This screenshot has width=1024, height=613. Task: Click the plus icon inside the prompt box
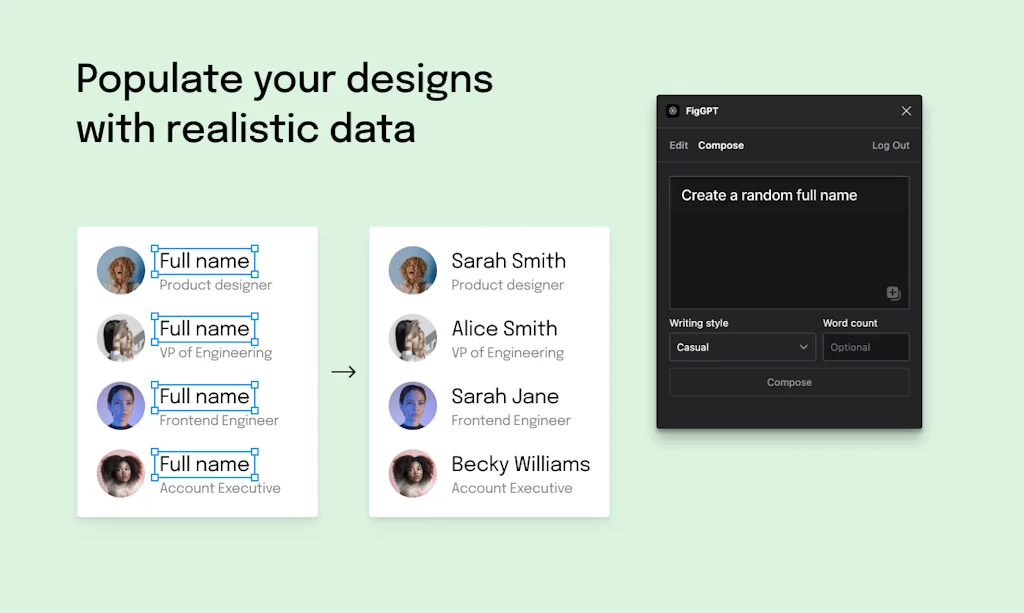coord(892,293)
